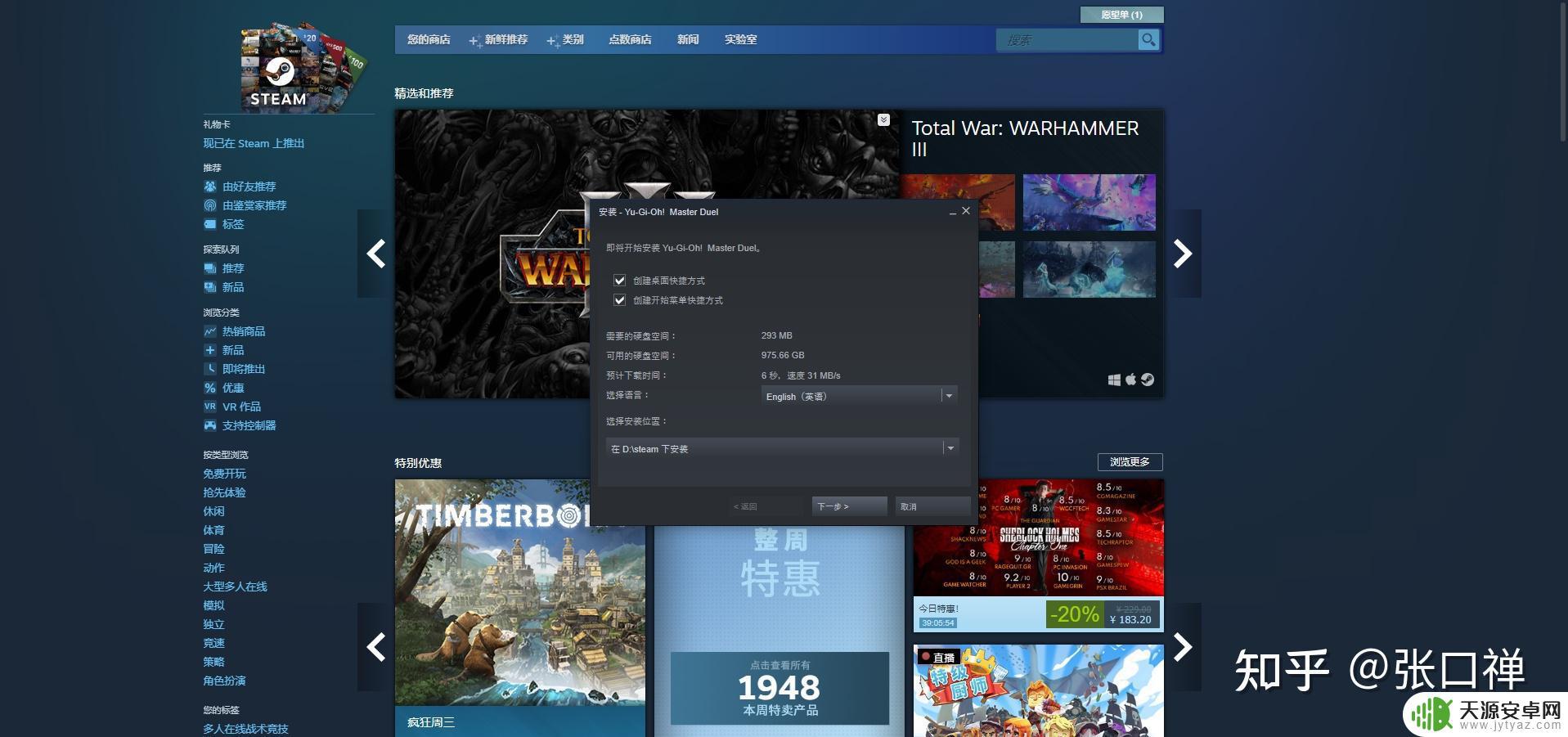Minimize the Yu-Gi-Oh install dialog
Image resolution: width=1568 pixels, height=737 pixels.
(x=952, y=212)
